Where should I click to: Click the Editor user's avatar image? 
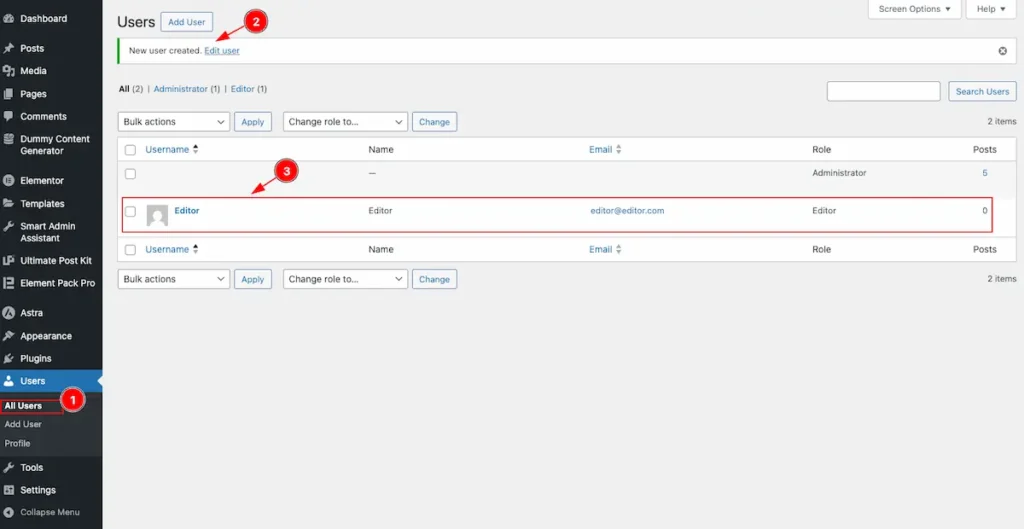point(157,216)
